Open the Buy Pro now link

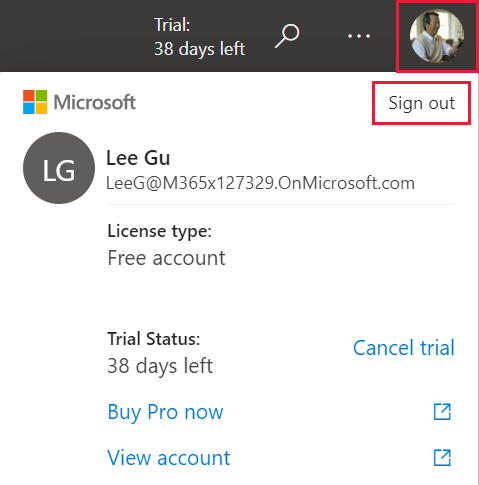pyautogui.click(x=165, y=412)
